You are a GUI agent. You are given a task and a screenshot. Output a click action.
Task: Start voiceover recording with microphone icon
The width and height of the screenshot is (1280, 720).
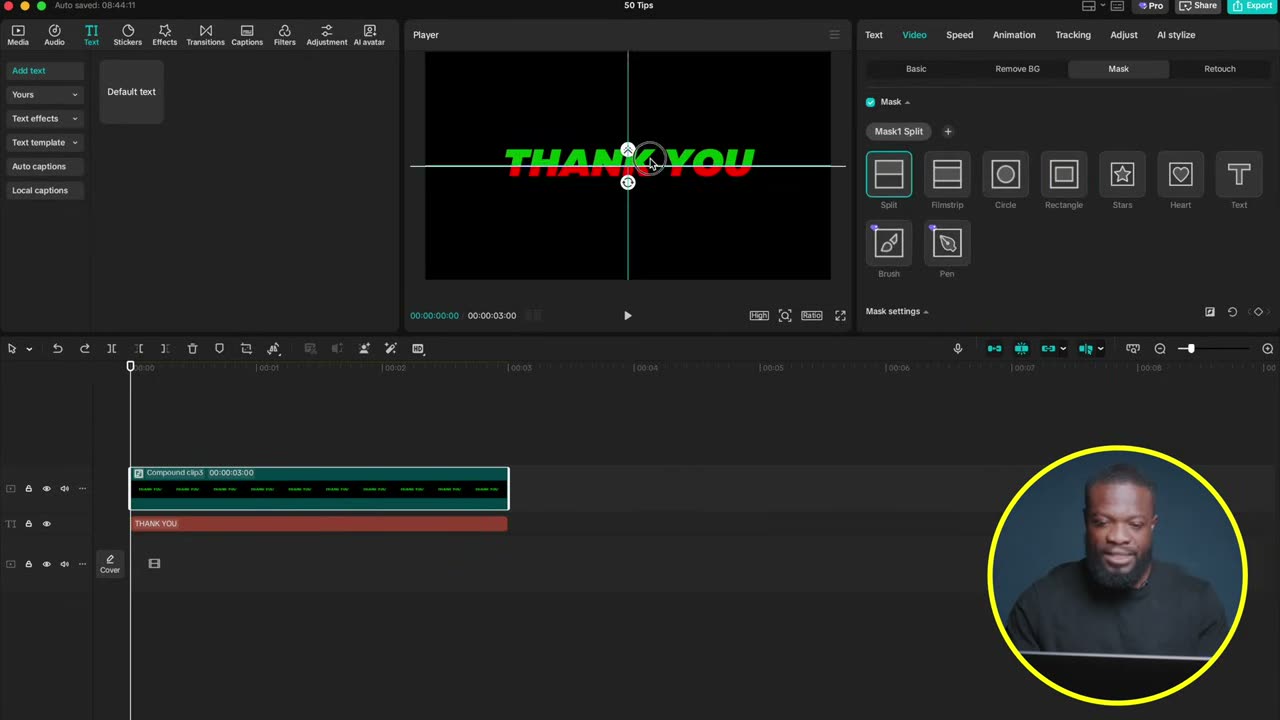point(957,349)
